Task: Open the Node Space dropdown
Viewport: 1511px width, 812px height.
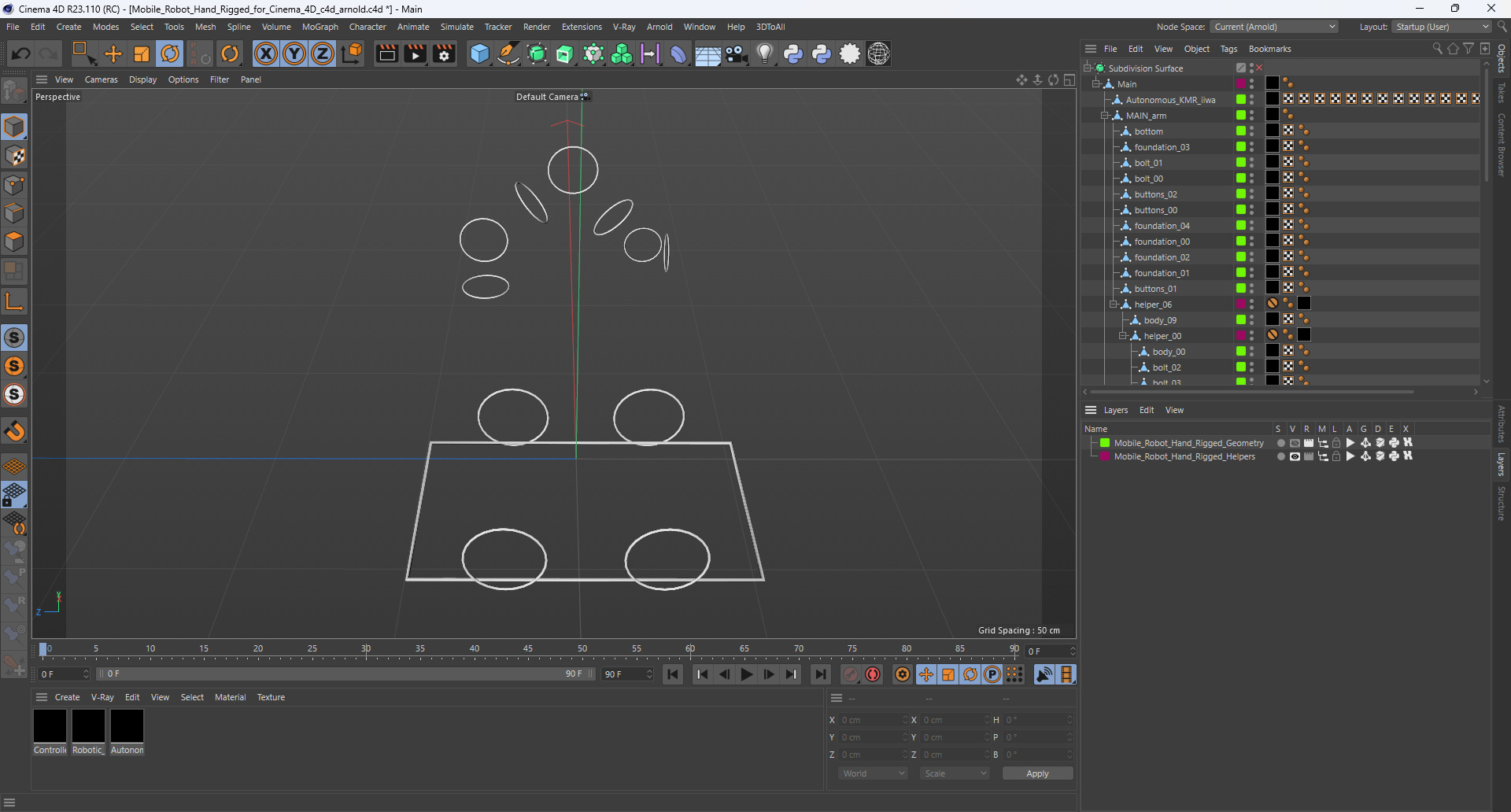Action: coord(1274,27)
